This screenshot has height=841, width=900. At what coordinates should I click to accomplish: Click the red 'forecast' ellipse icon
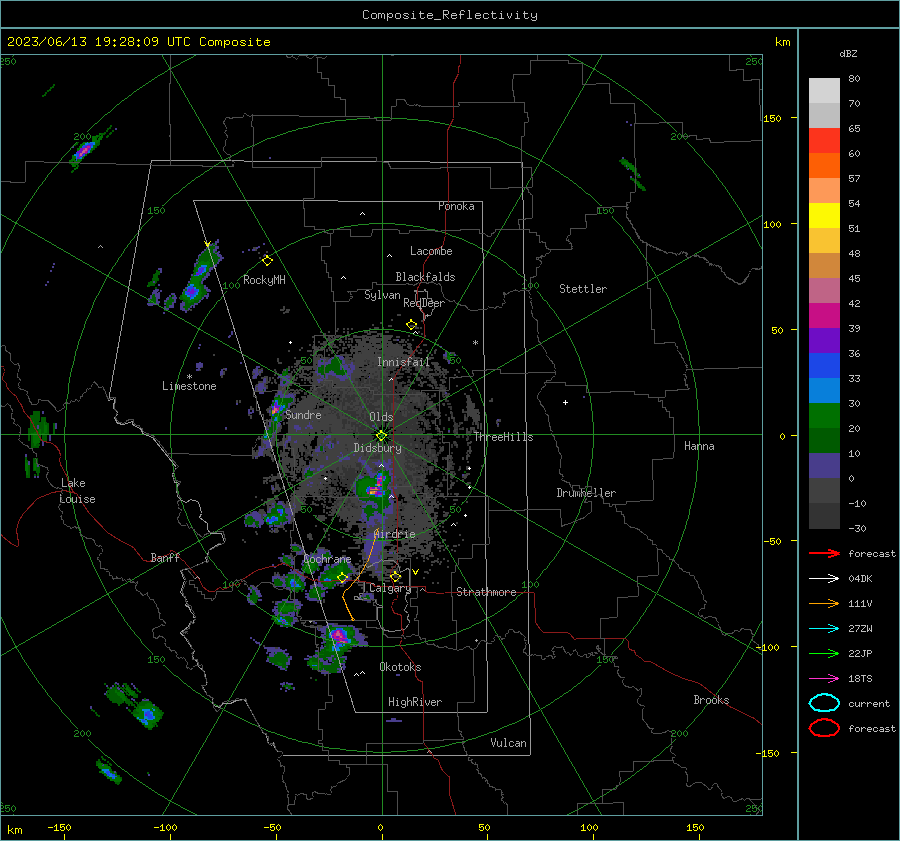pos(824,728)
